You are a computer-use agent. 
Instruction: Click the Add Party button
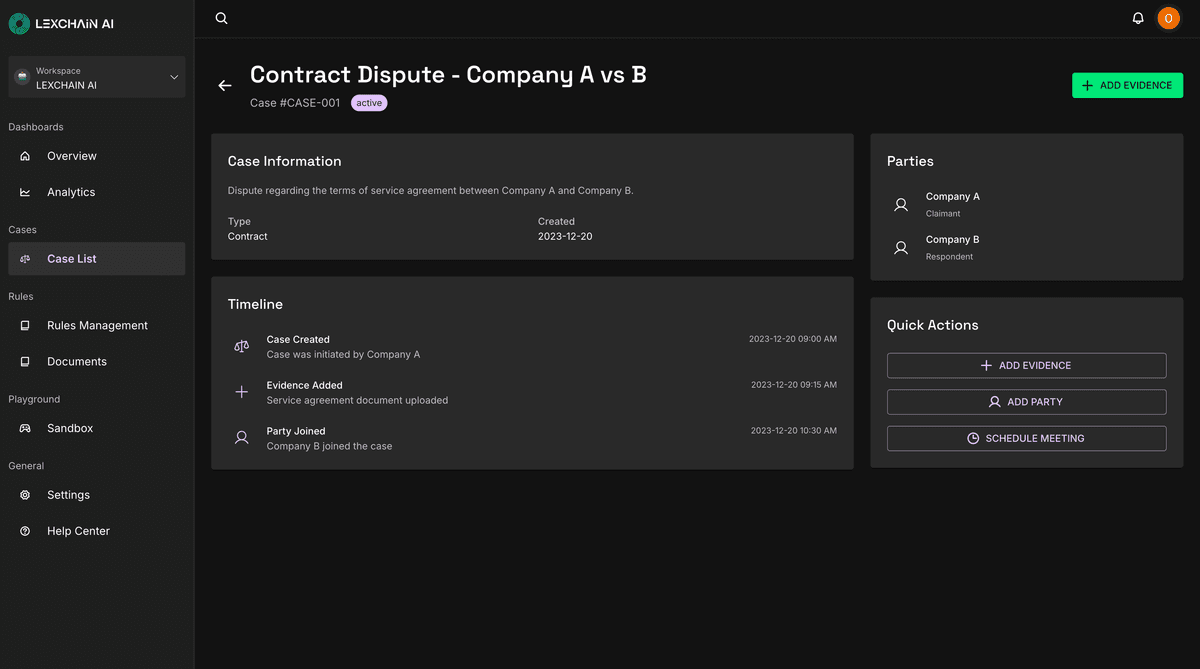click(x=1026, y=402)
